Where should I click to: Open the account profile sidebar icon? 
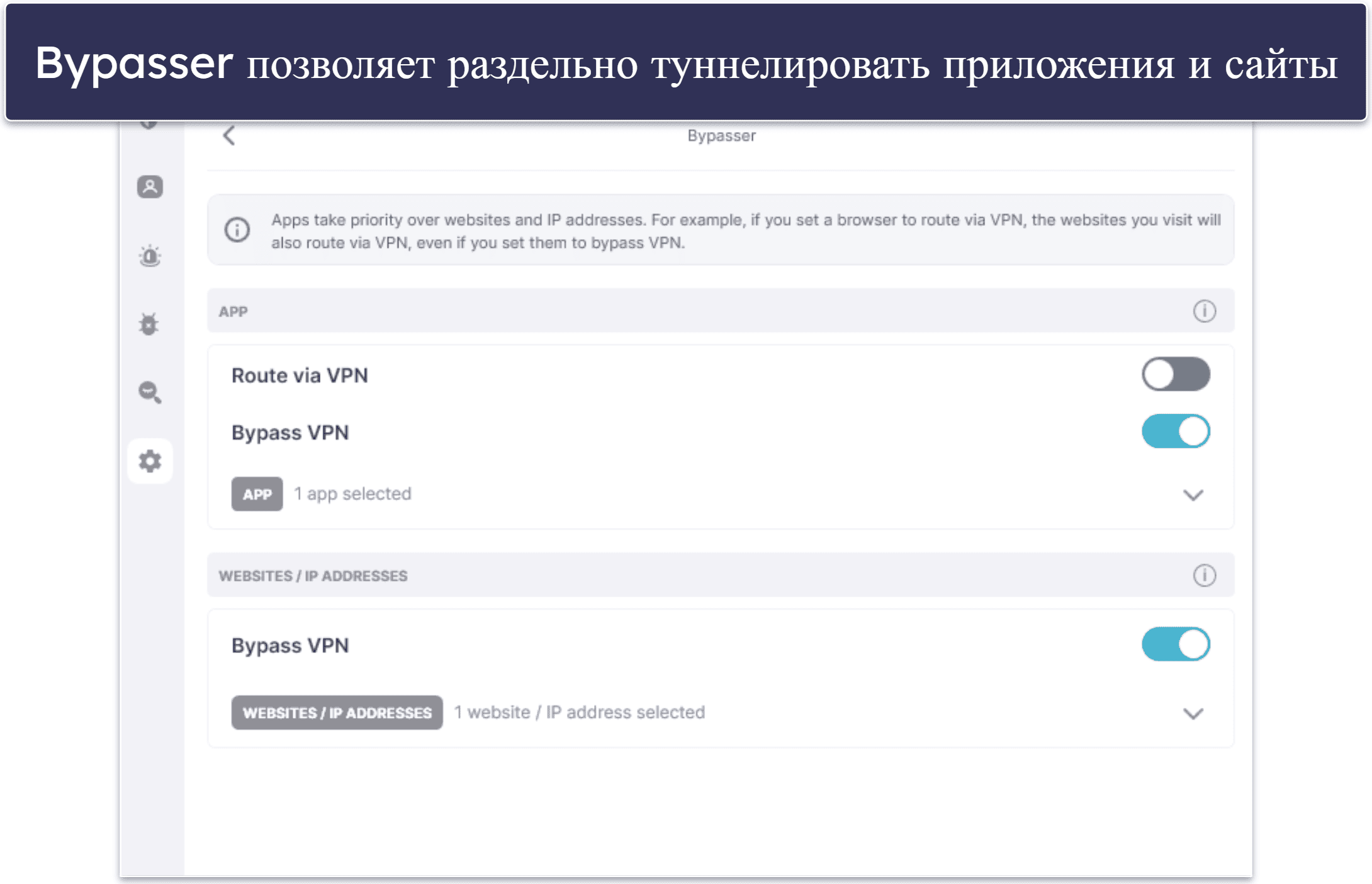150,187
